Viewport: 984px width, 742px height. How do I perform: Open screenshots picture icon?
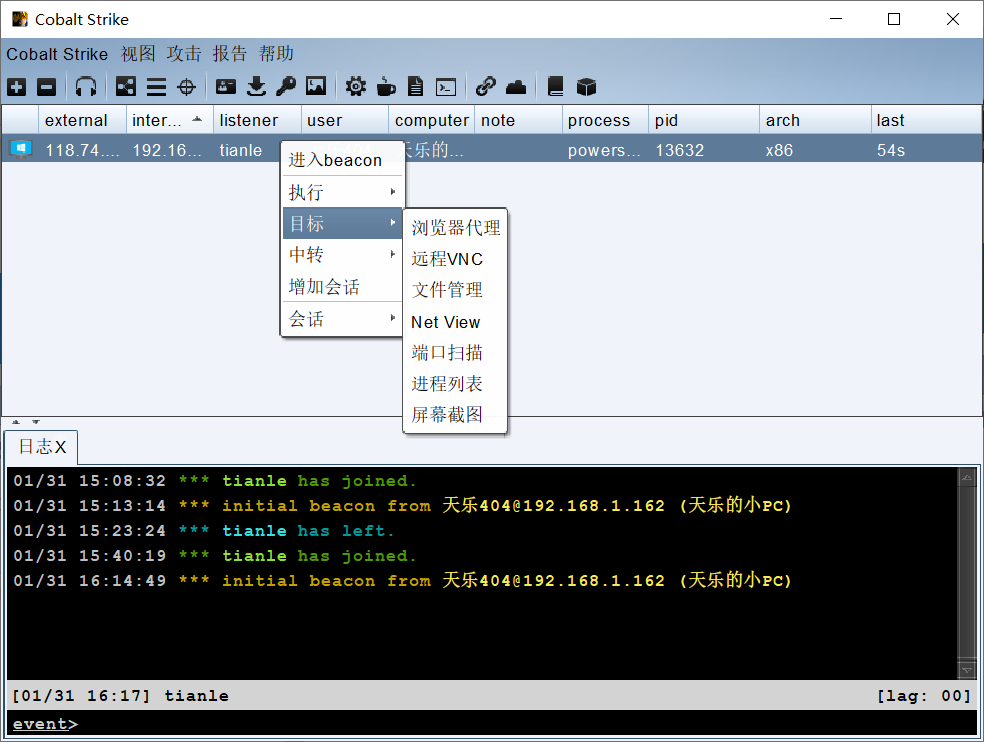coord(316,87)
